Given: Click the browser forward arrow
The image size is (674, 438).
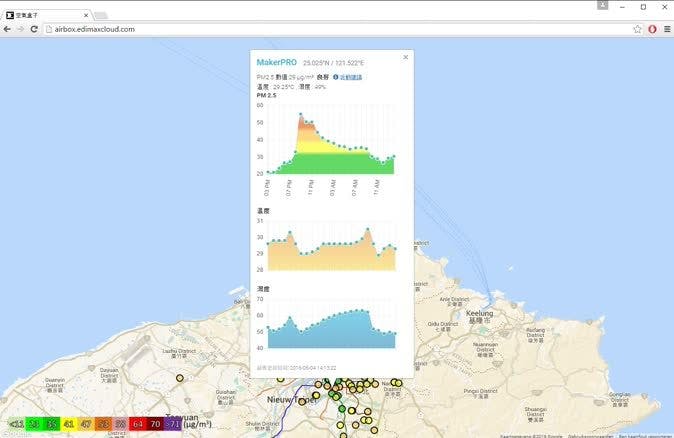Looking at the screenshot, I should pos(20,29).
